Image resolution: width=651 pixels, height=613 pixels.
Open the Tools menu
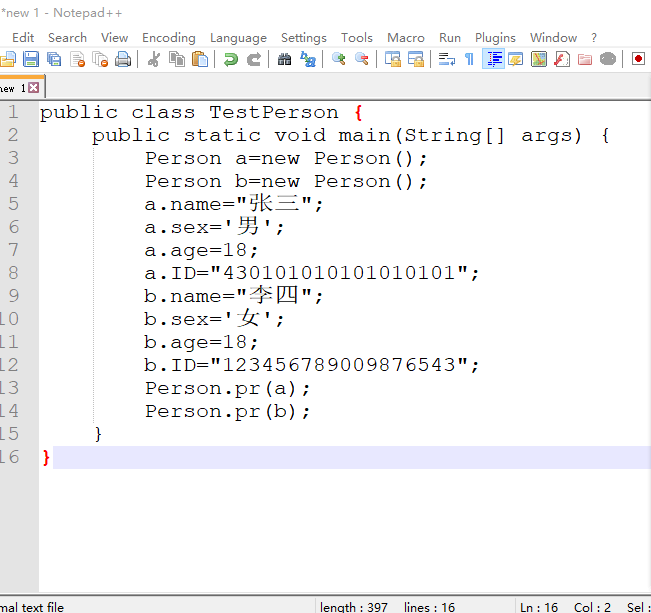(x=357, y=38)
